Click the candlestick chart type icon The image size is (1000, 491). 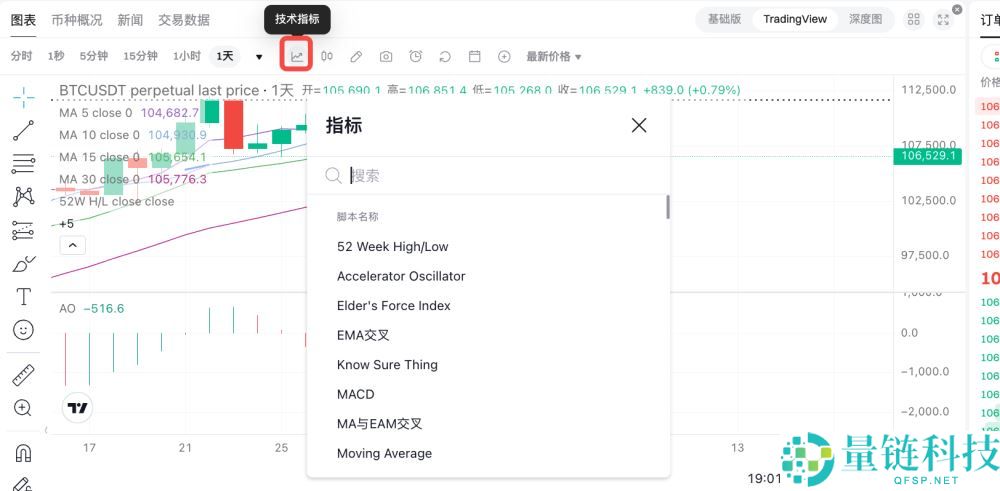[x=327, y=56]
